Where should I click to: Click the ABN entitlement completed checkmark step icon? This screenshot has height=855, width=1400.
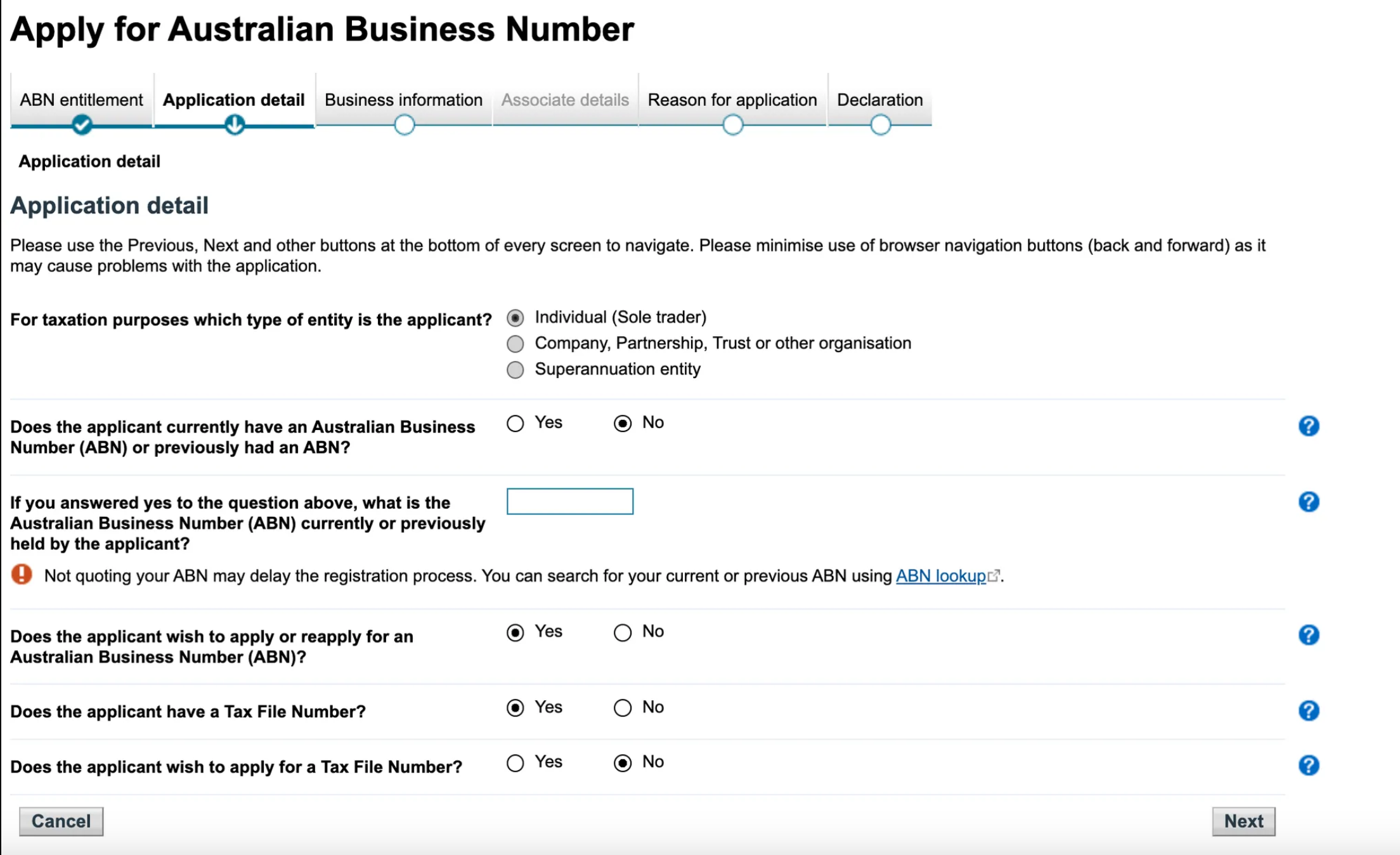click(82, 124)
